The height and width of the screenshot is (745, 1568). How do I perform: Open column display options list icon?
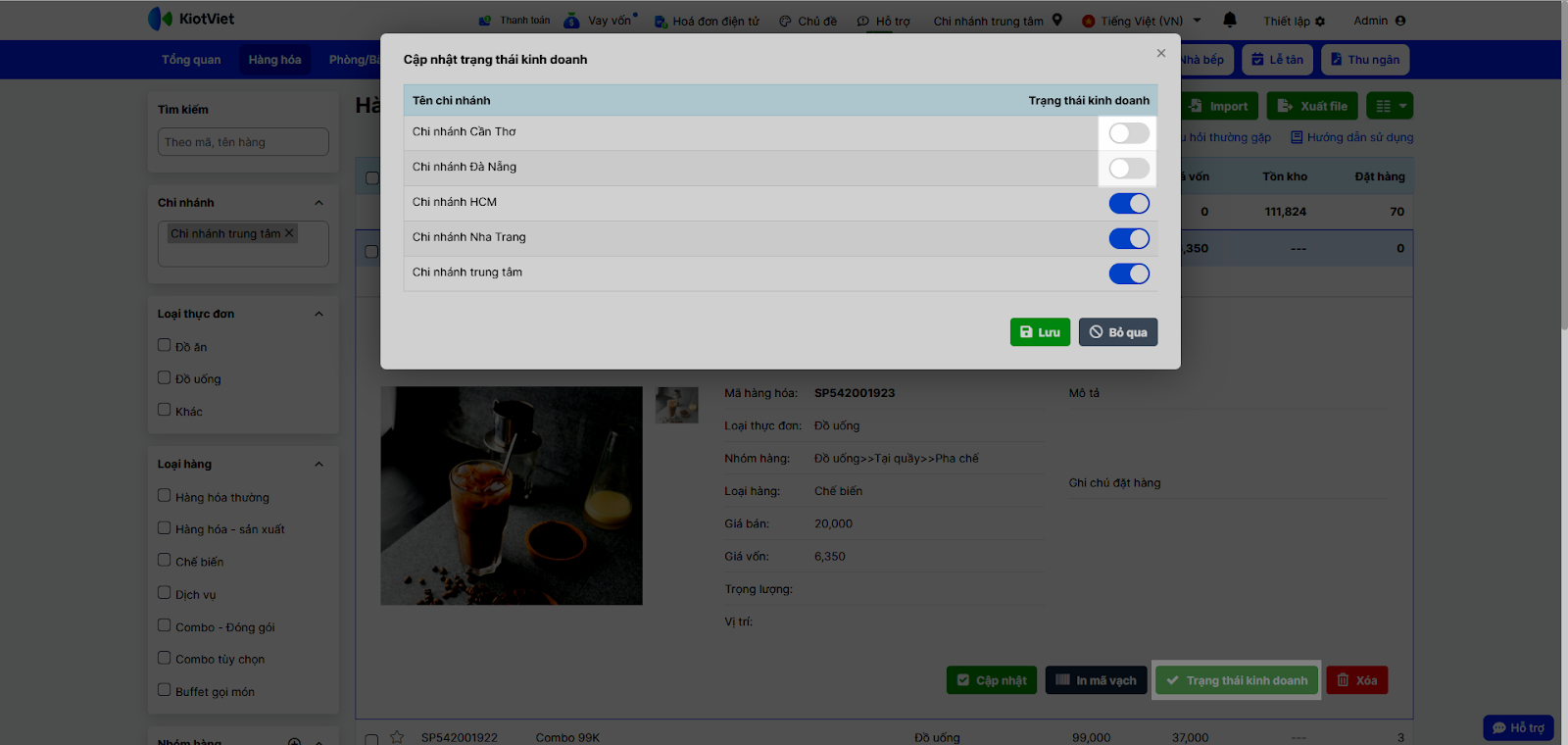coord(1390,106)
